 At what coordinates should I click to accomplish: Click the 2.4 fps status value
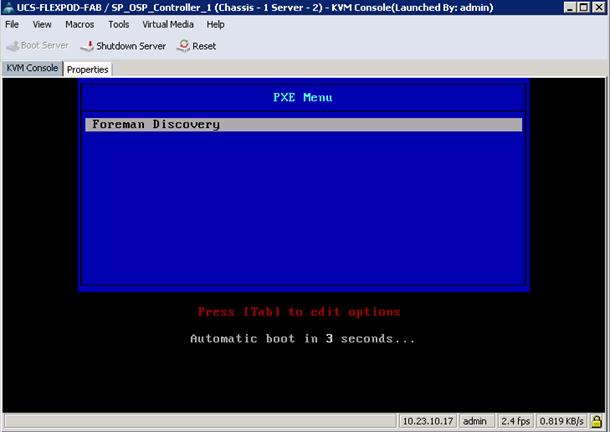(x=515, y=421)
